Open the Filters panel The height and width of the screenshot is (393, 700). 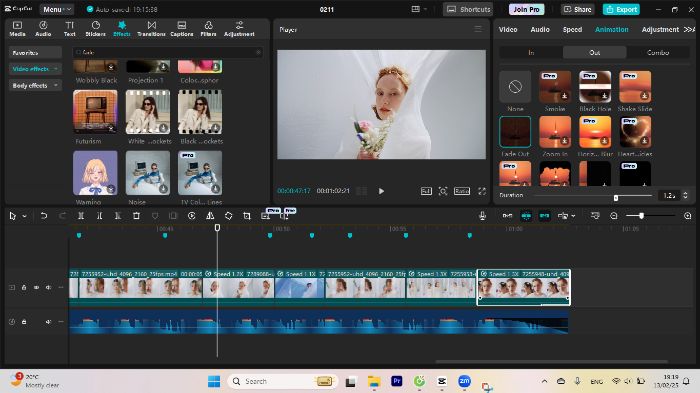coord(208,29)
